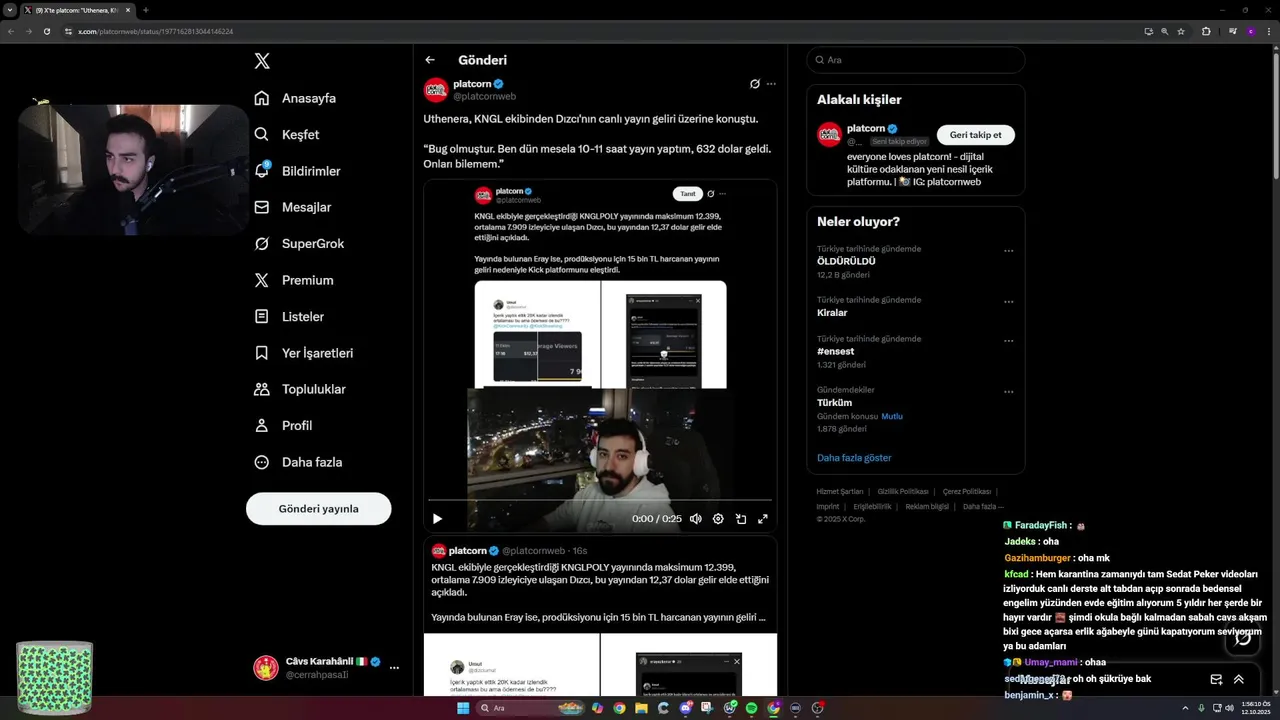Viewport: 1280px width, 720px height.
Task: Open Grok icon on the main post
Action: (x=755, y=84)
